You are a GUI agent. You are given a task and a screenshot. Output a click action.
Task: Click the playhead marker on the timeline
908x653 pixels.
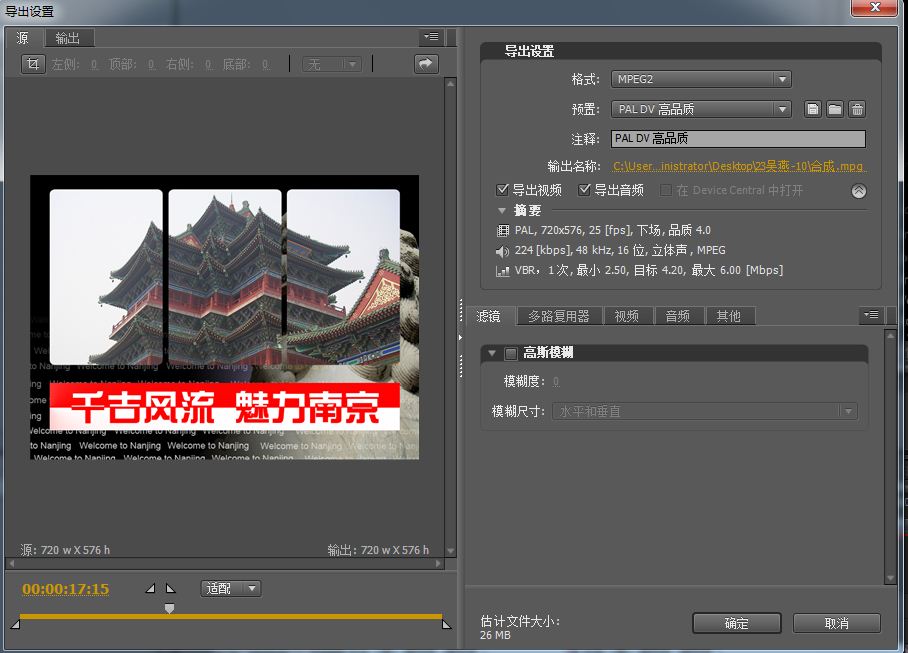point(169,608)
